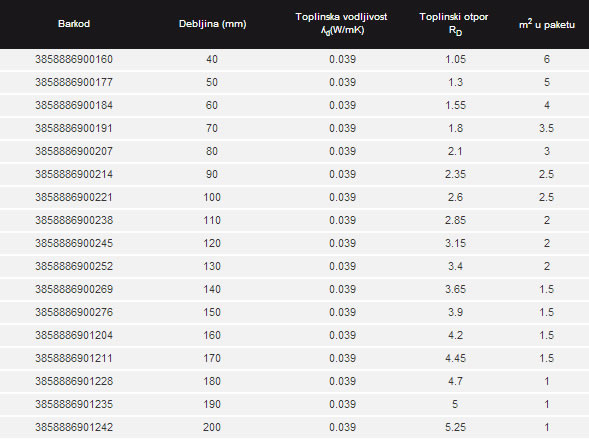Select barcode 3858886901204
589x439 pixels.
pyautogui.click(x=74, y=335)
